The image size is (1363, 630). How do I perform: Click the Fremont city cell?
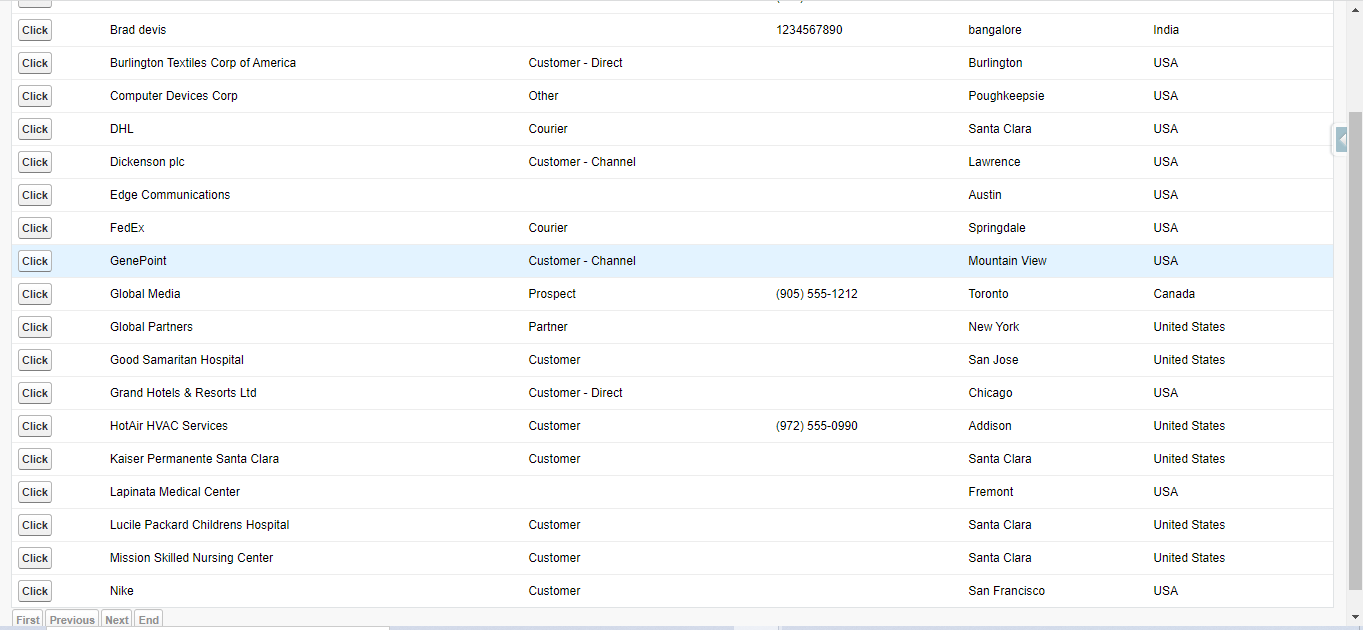click(991, 492)
